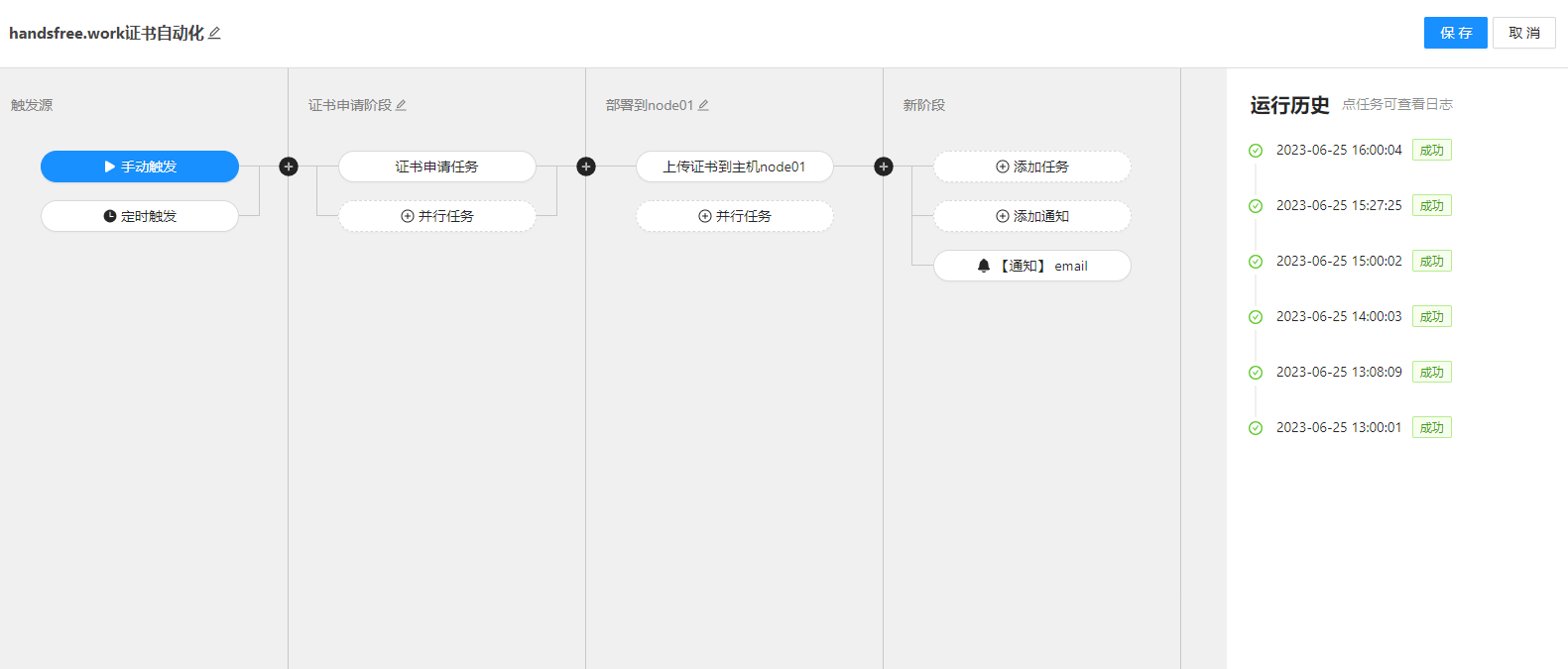Add 并行任务 under 证书申请阶段

437,216
